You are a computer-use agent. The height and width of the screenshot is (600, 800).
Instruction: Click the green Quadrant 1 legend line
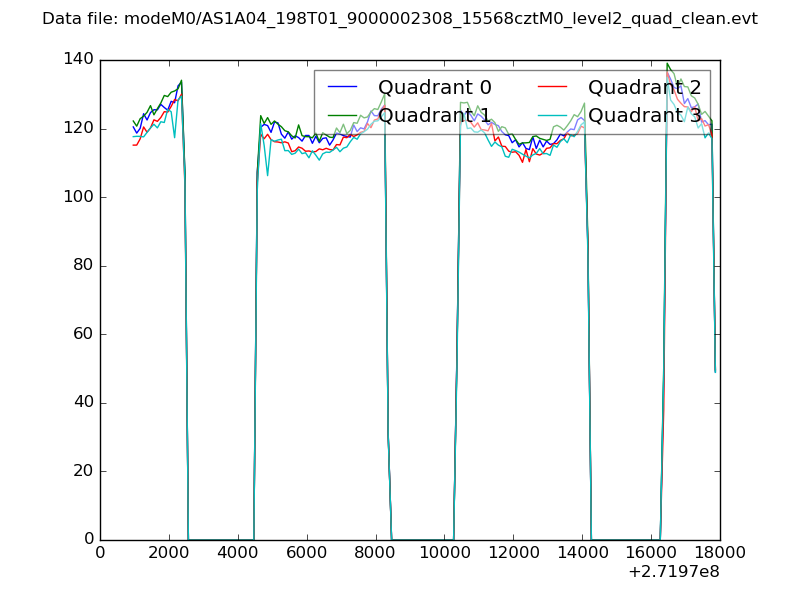[x=342, y=116]
